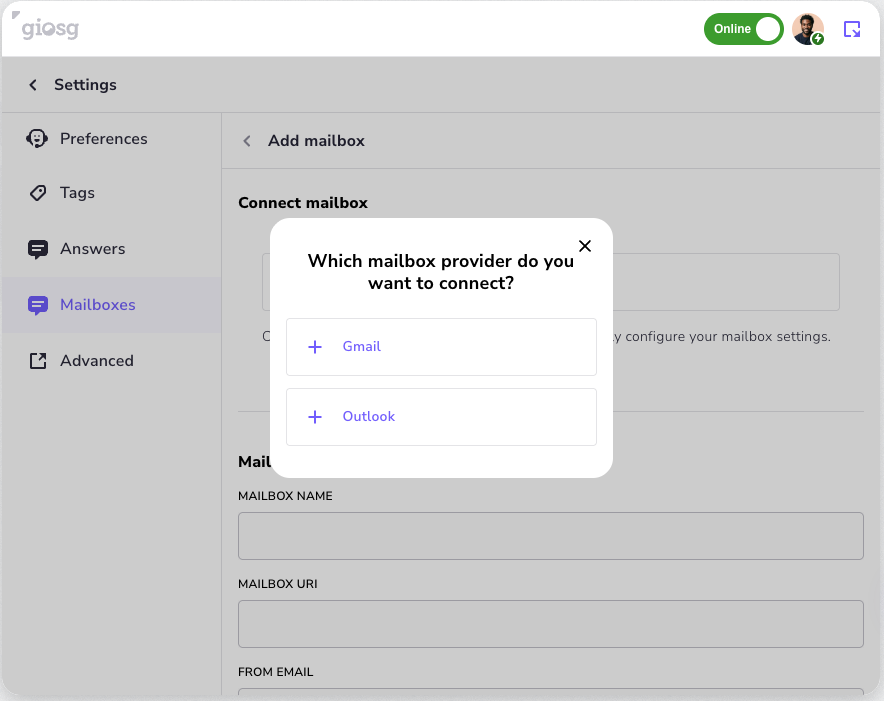
Task: Click the Tags label icon
Action: [x=36, y=192]
